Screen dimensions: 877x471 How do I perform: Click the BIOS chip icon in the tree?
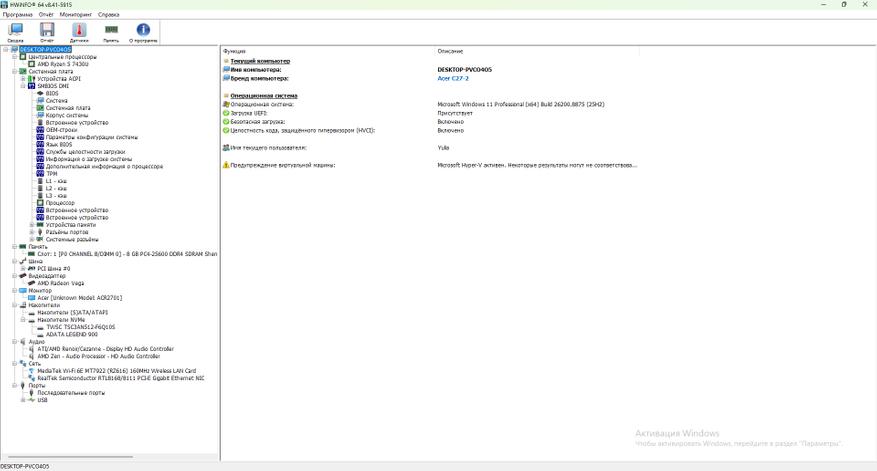40,93
